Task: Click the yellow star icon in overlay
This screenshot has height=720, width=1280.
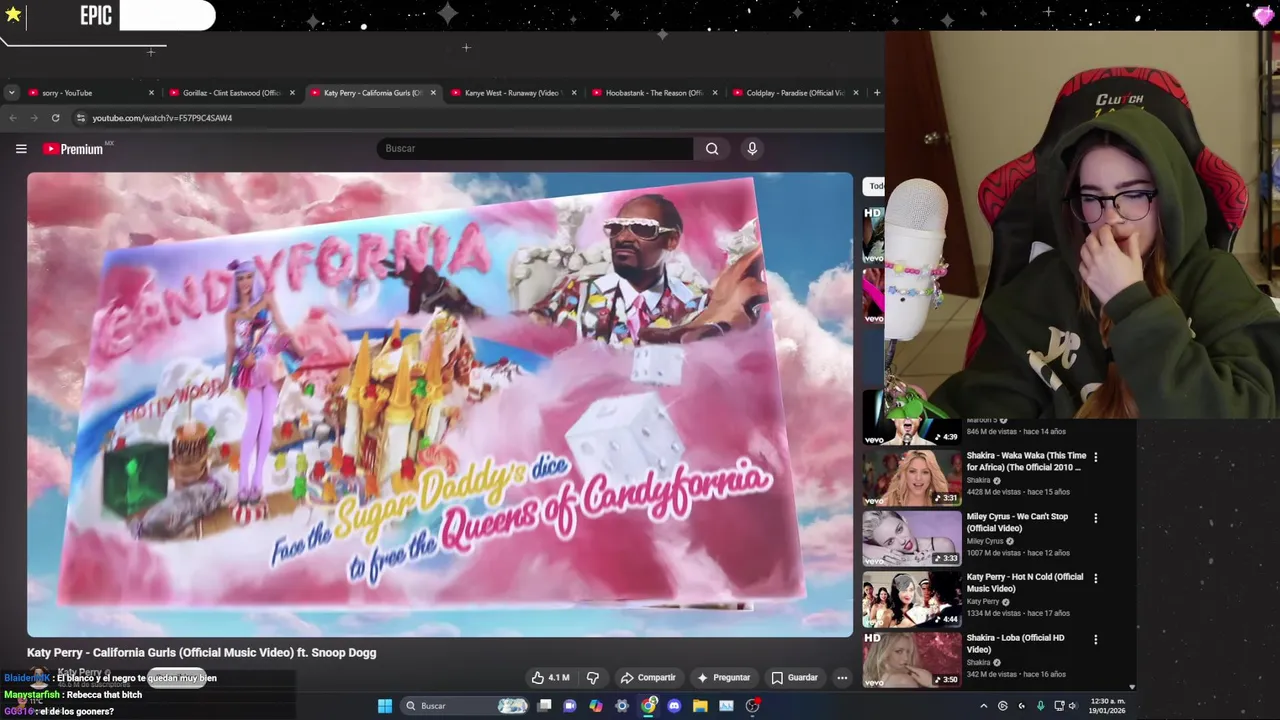Action: 13,14
